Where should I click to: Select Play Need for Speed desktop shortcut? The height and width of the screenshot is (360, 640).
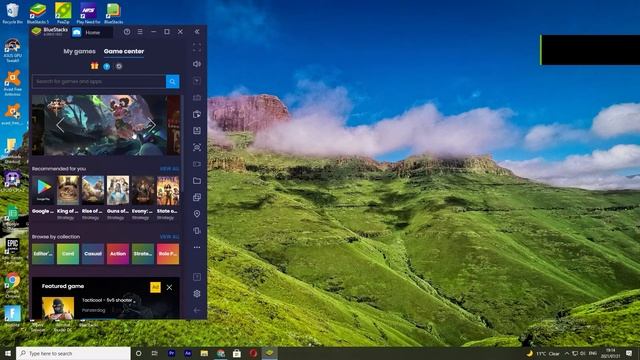point(88,13)
